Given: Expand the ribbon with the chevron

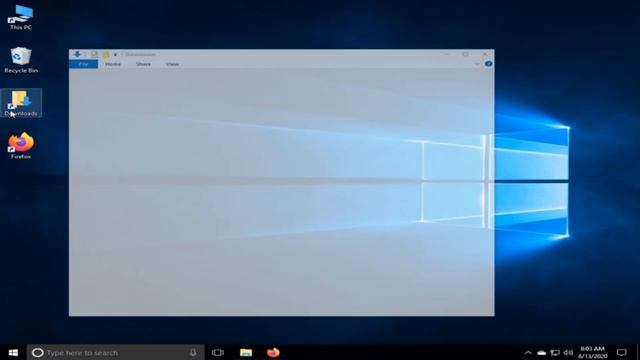Looking at the screenshot, I should pyautogui.click(x=477, y=64).
